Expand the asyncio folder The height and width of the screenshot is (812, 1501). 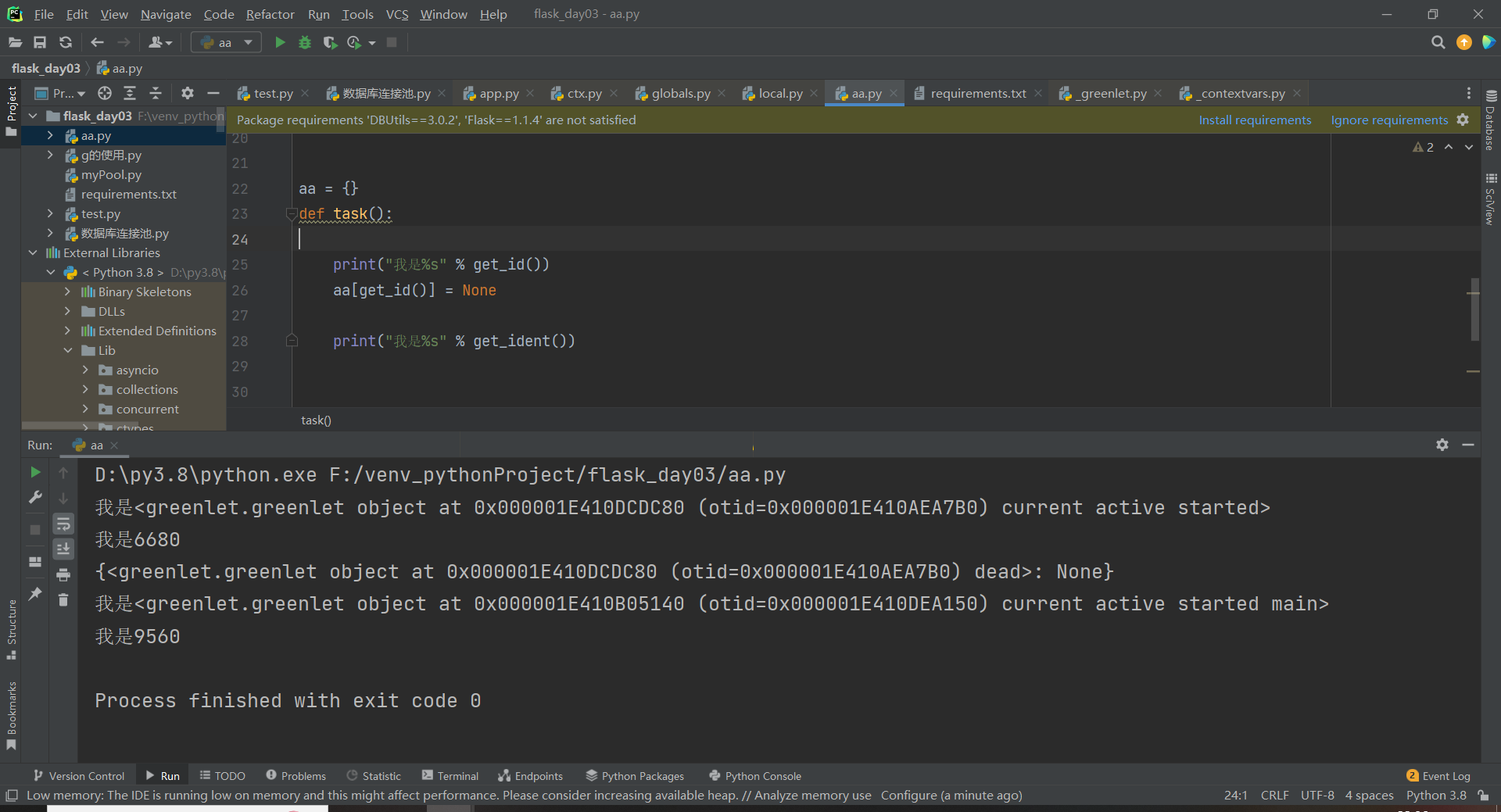86,370
